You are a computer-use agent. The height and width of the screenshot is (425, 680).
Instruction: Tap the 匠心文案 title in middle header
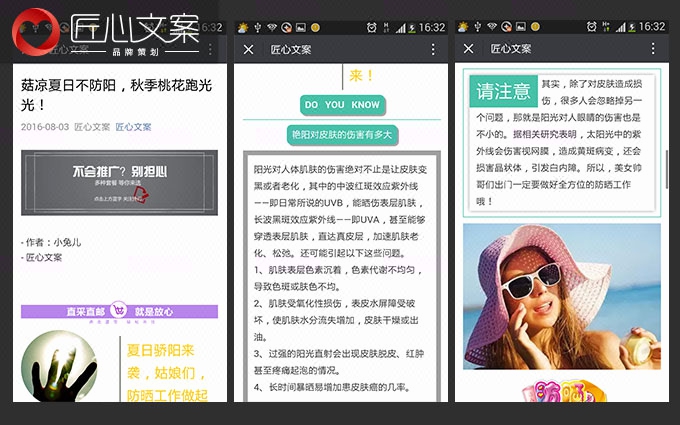click(290, 49)
